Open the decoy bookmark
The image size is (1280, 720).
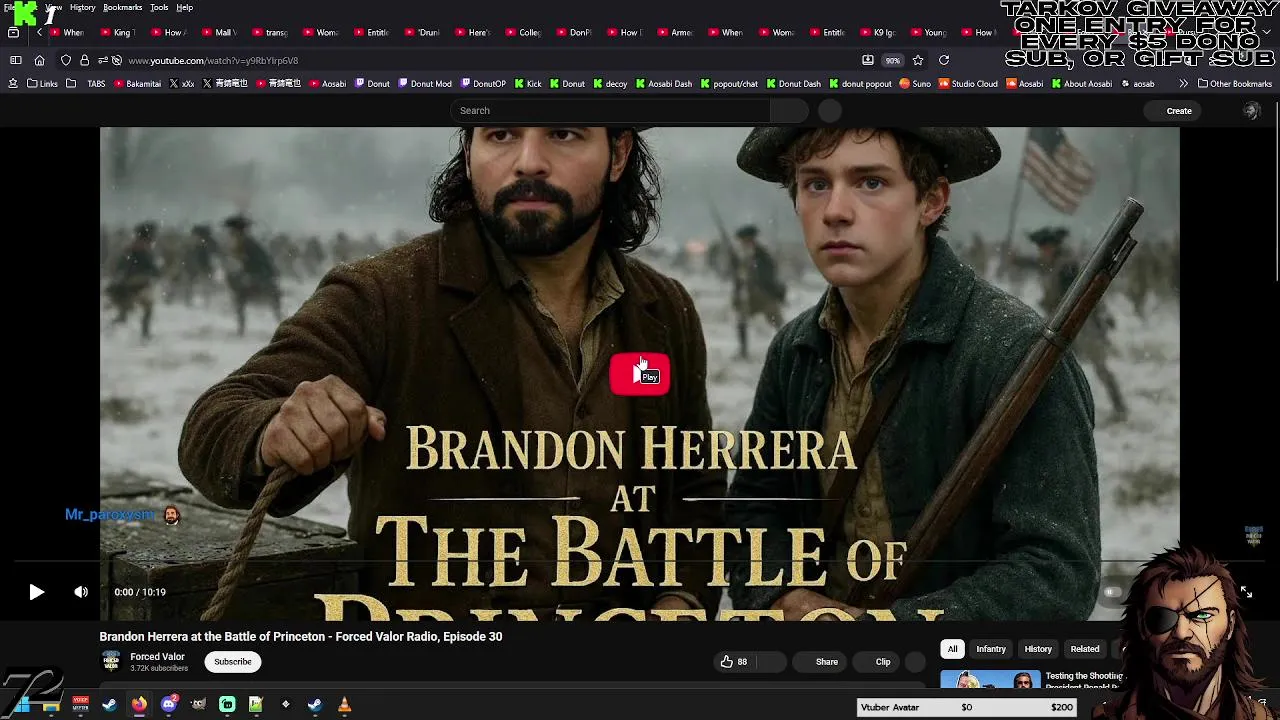tap(610, 84)
